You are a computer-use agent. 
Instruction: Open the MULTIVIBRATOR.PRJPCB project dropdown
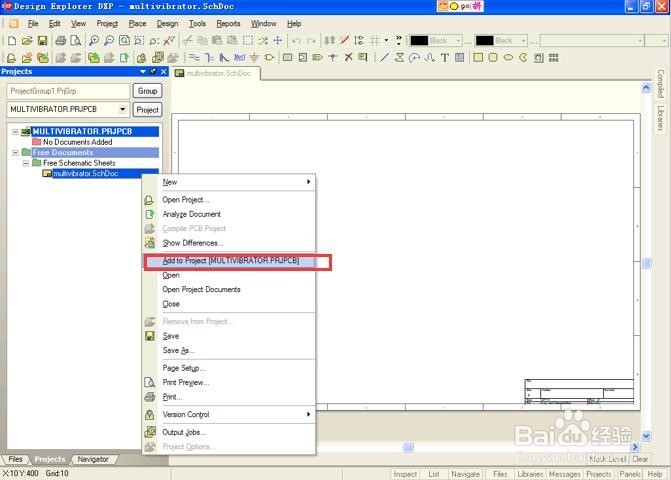[122, 110]
